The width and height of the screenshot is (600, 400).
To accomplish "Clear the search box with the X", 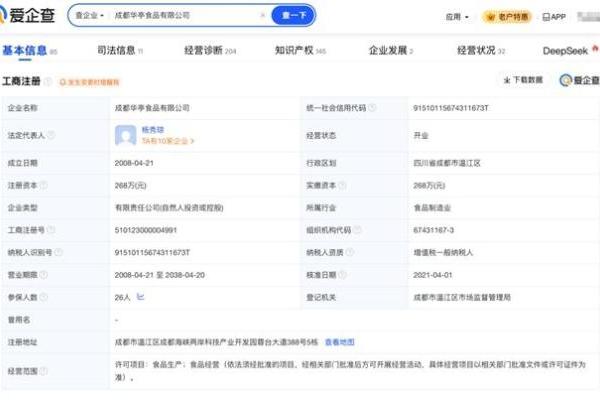I will point(262,15).
